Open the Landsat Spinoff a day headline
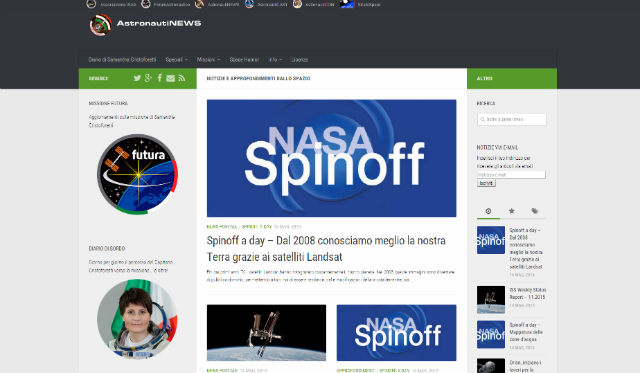 tap(326, 249)
